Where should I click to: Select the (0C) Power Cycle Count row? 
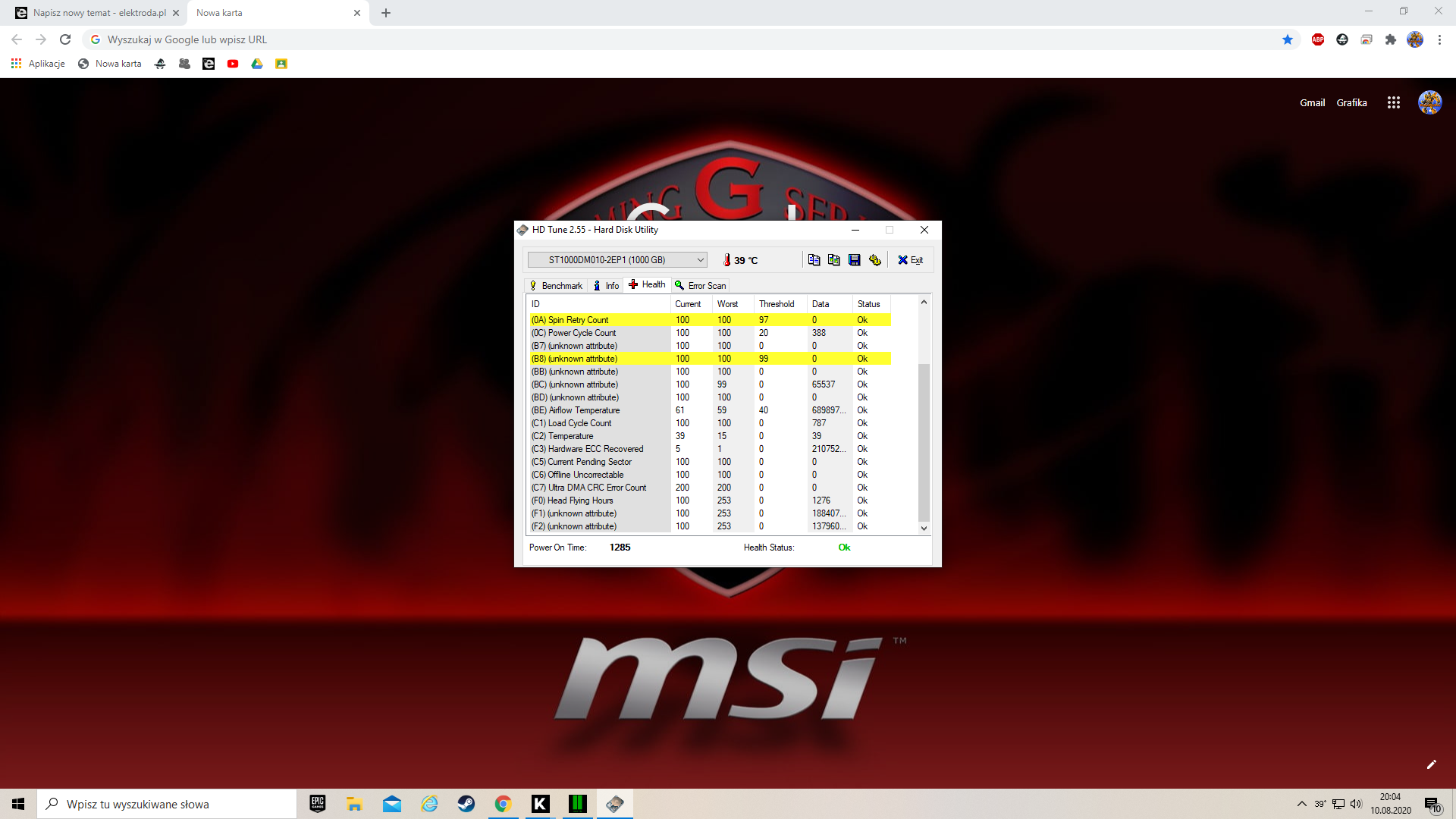710,333
